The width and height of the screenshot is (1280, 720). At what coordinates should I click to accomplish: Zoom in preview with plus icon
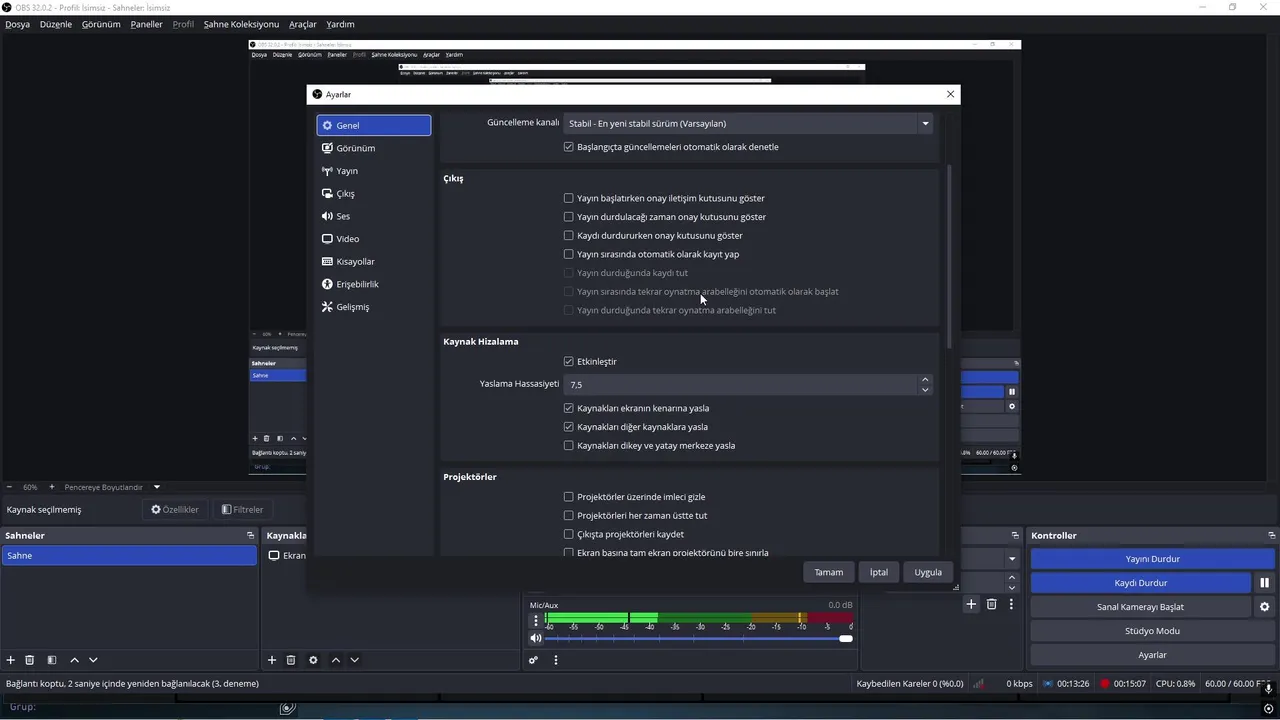(x=52, y=487)
